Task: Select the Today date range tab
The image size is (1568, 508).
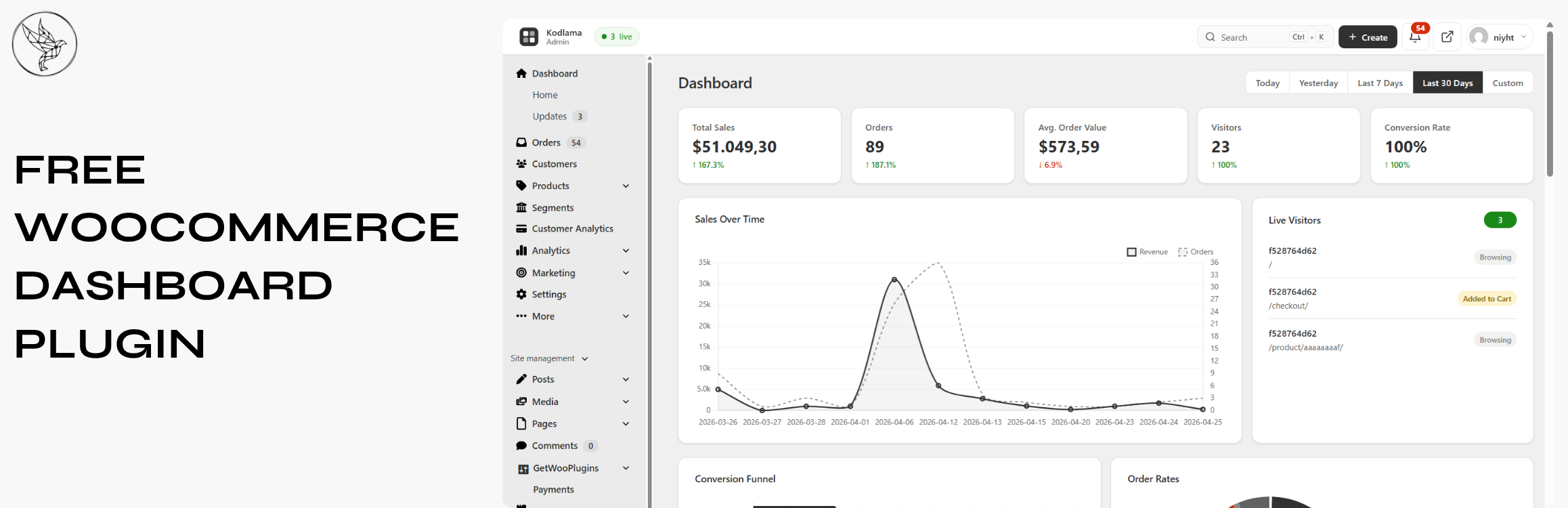Action: (x=1267, y=83)
